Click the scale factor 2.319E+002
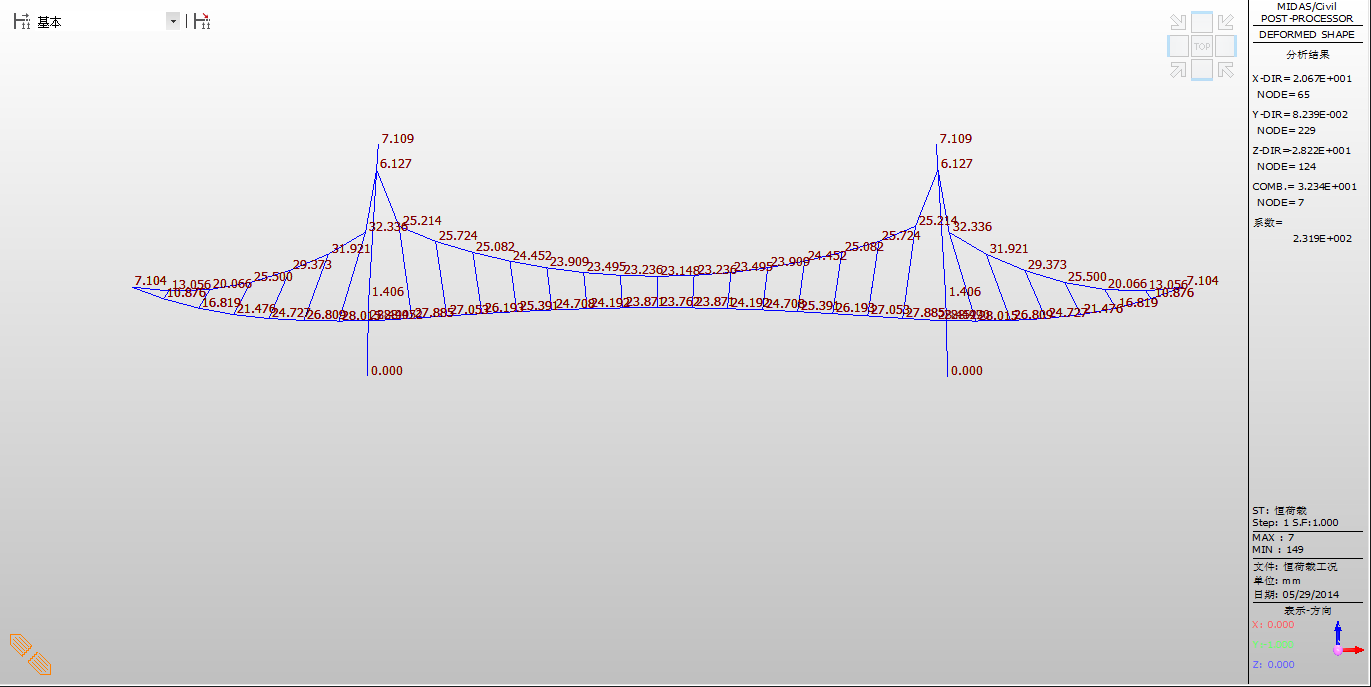Viewport: 1371px width, 687px height. tap(1322, 238)
